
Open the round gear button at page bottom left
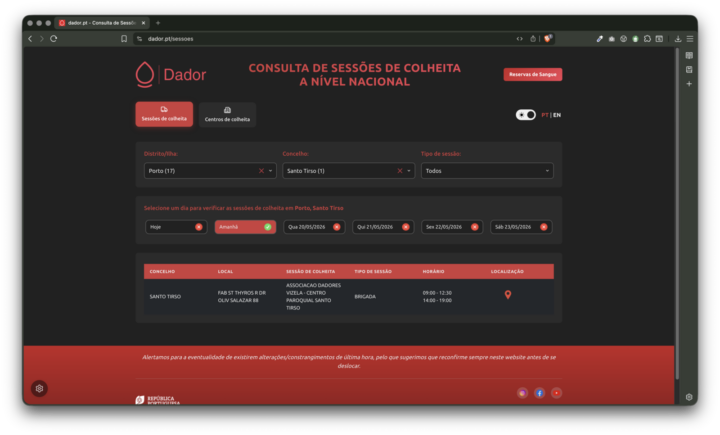[x=39, y=389]
